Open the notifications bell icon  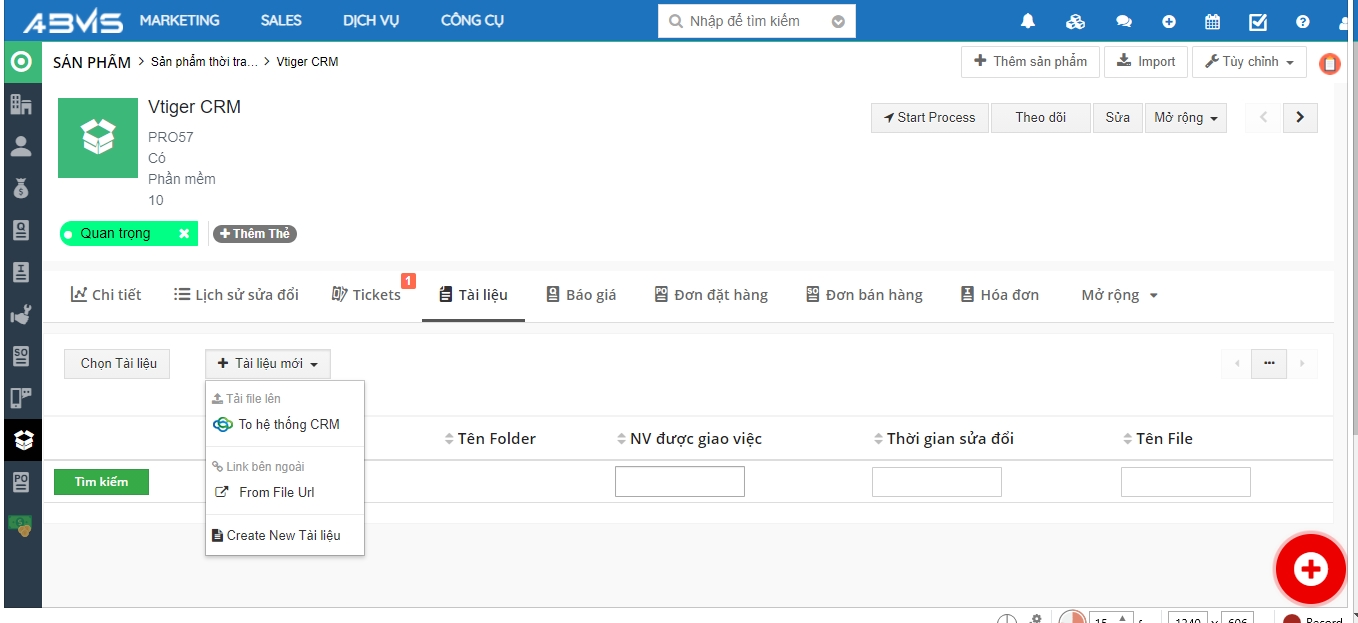pos(1028,21)
